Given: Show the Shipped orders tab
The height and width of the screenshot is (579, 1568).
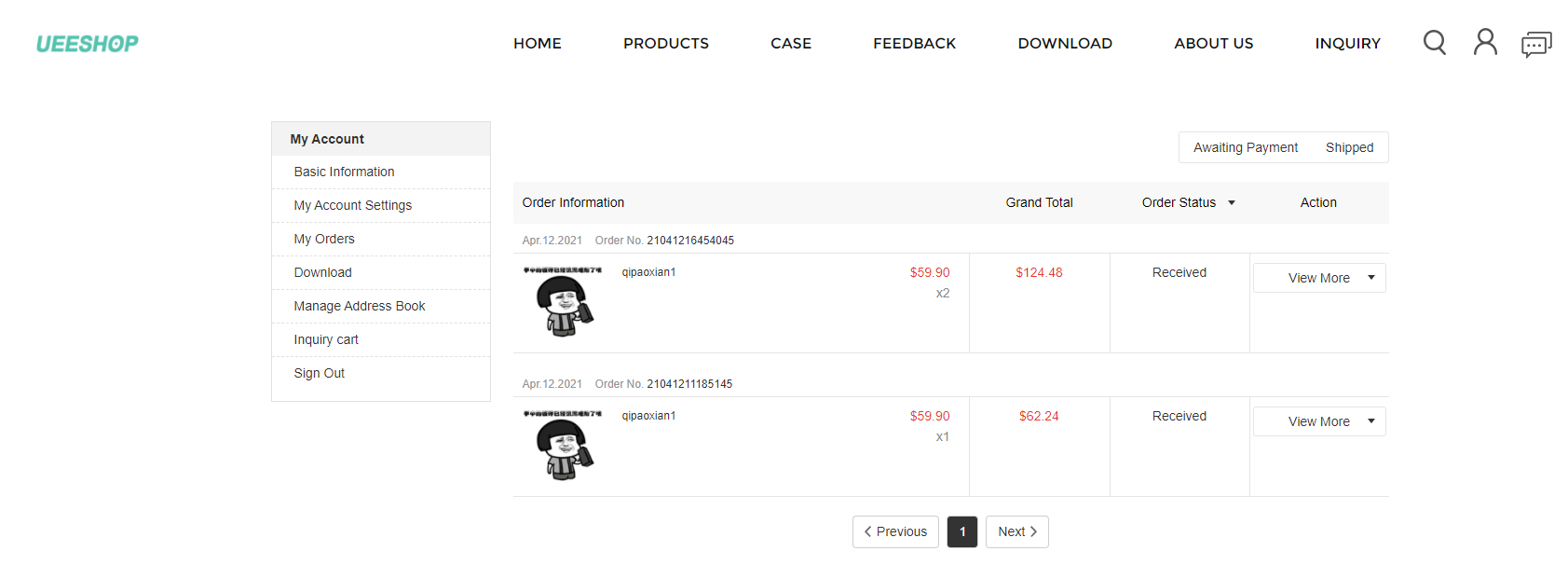Looking at the screenshot, I should pos(1349,147).
